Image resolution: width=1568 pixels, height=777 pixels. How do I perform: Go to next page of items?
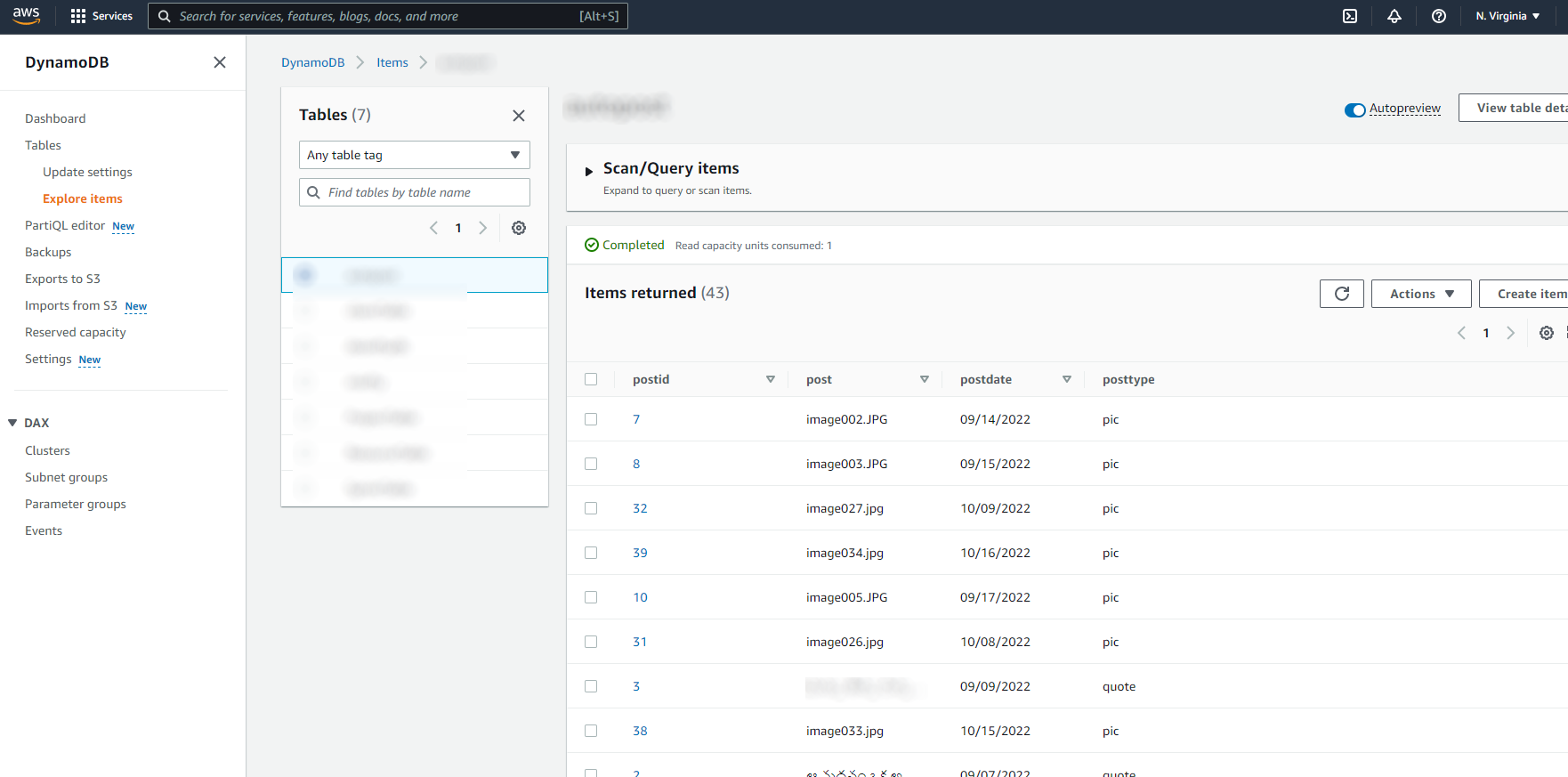(1510, 333)
